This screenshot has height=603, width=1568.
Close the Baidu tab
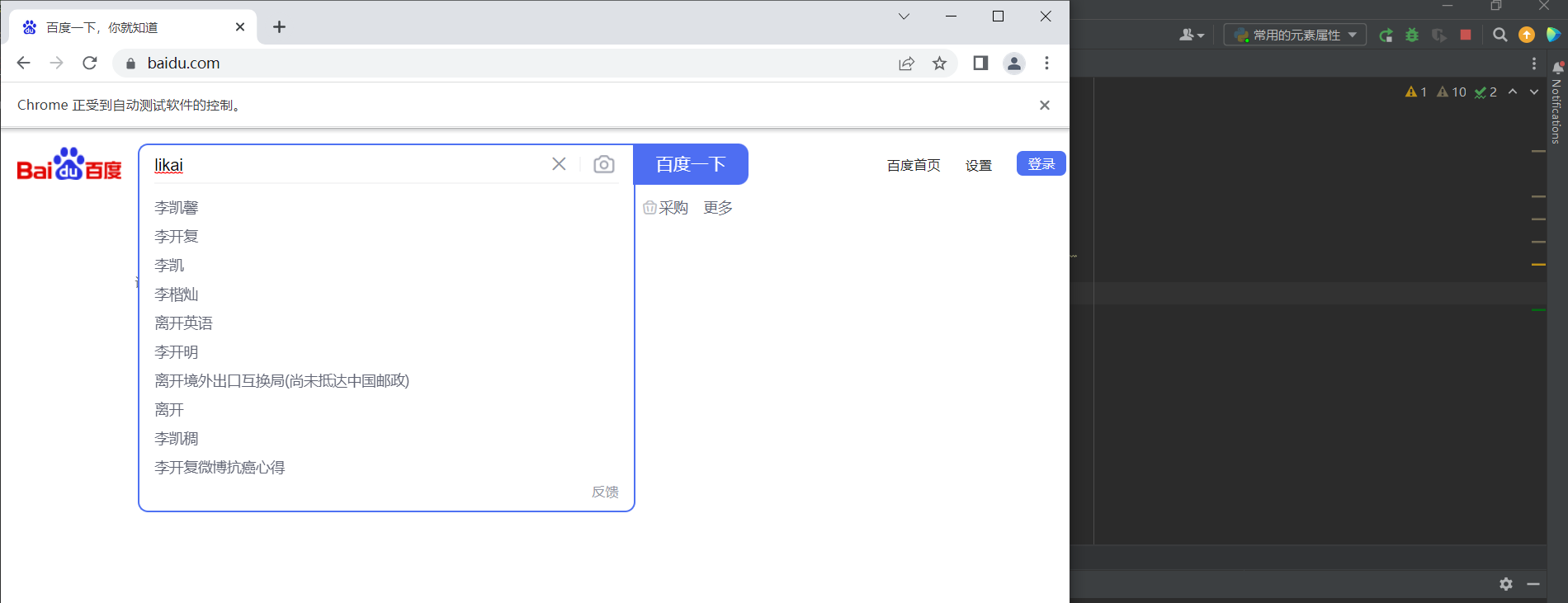click(240, 27)
